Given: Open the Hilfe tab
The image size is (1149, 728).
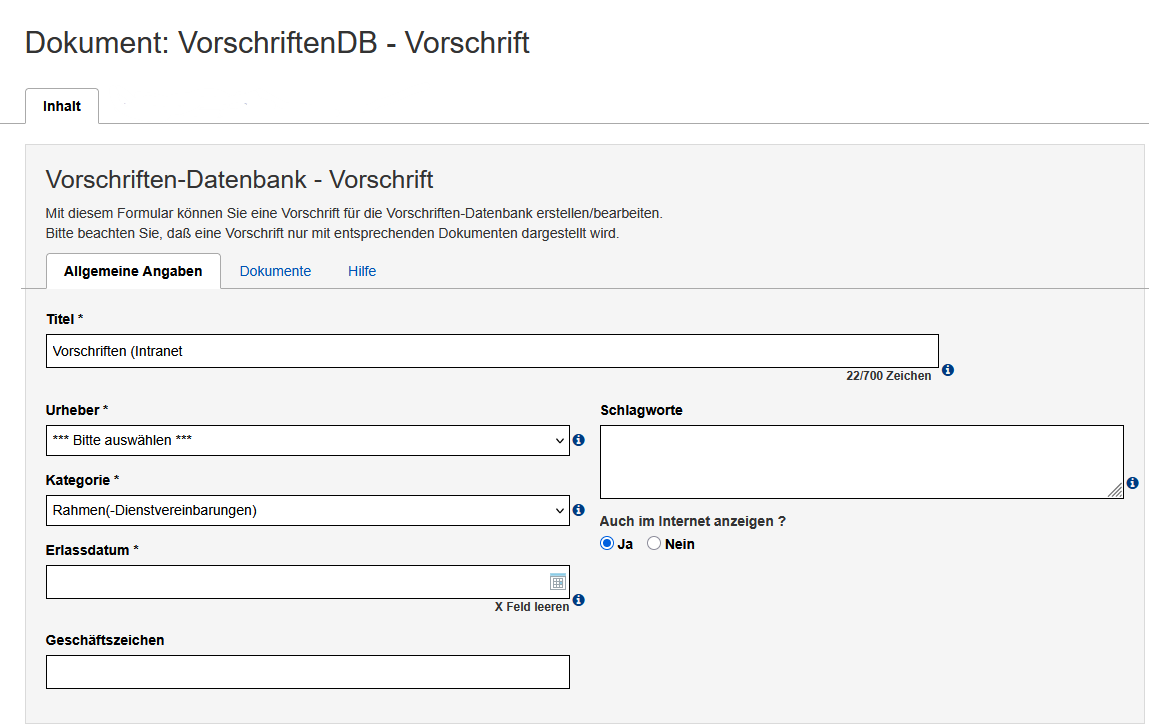Looking at the screenshot, I should (362, 271).
